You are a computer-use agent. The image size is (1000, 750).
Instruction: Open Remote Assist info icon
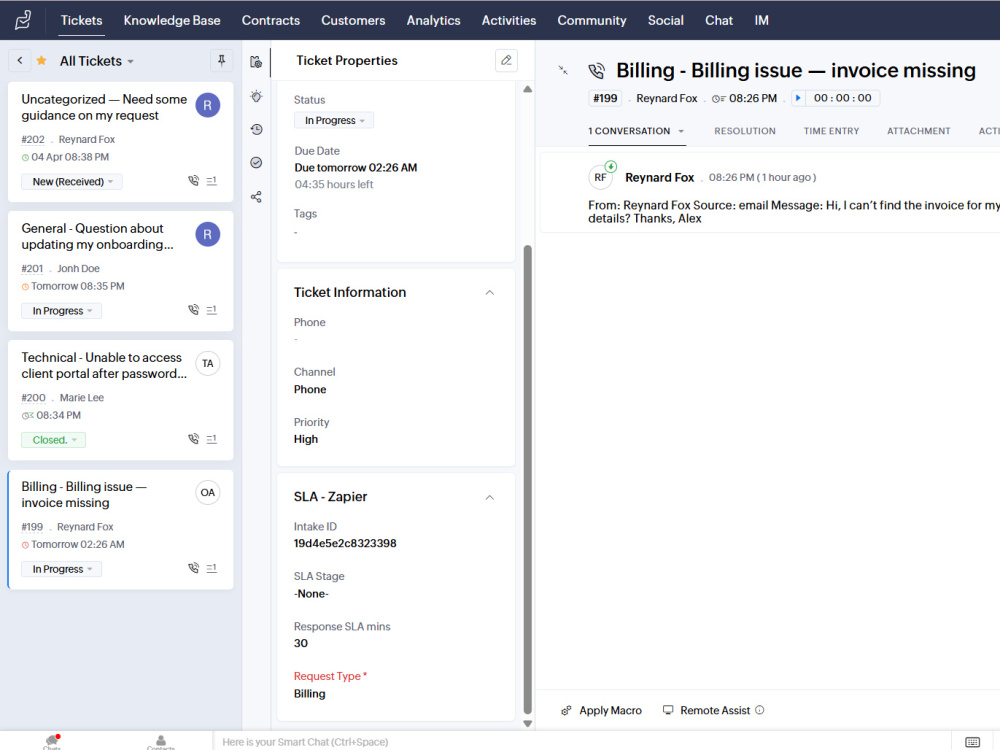[x=760, y=710]
